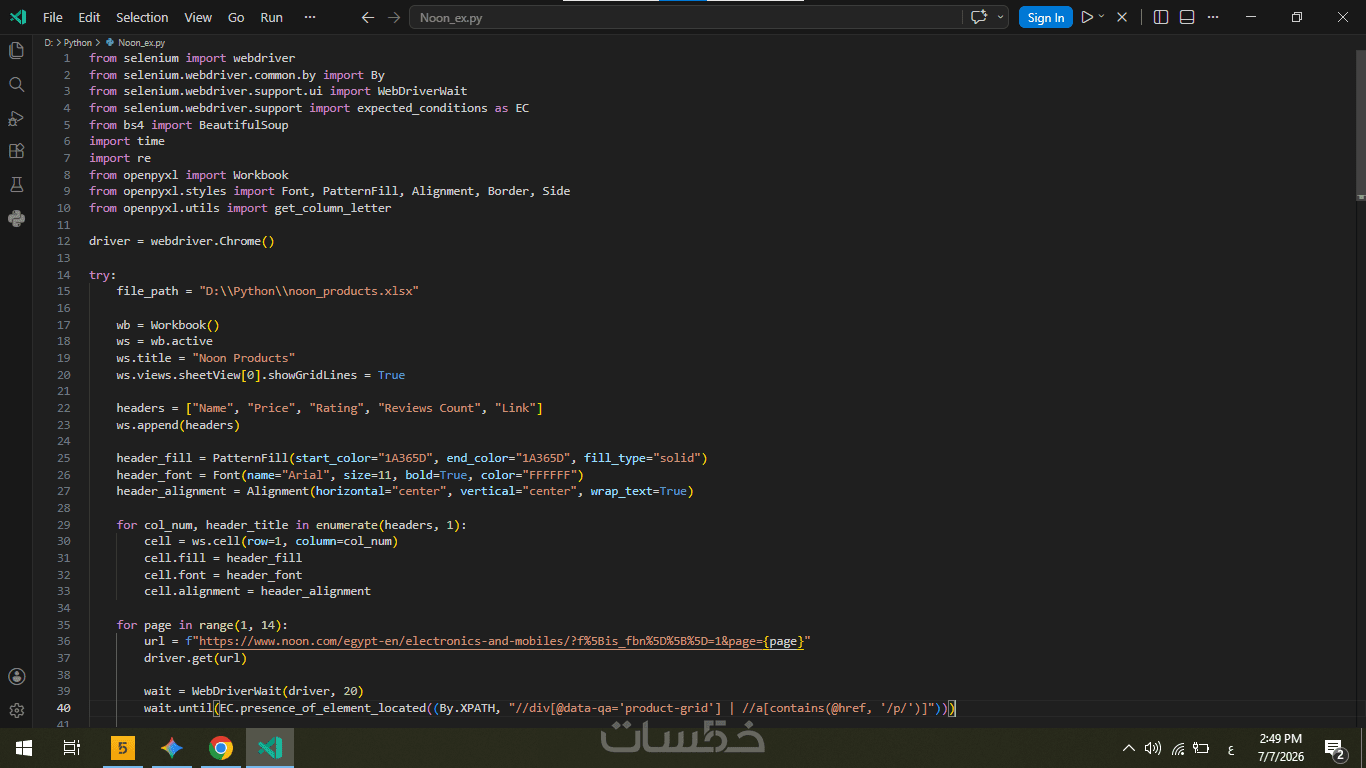Screen dimensions: 1366x768
Task: Click "import BeautifulSoup" on line 5
Action: coord(220,125)
